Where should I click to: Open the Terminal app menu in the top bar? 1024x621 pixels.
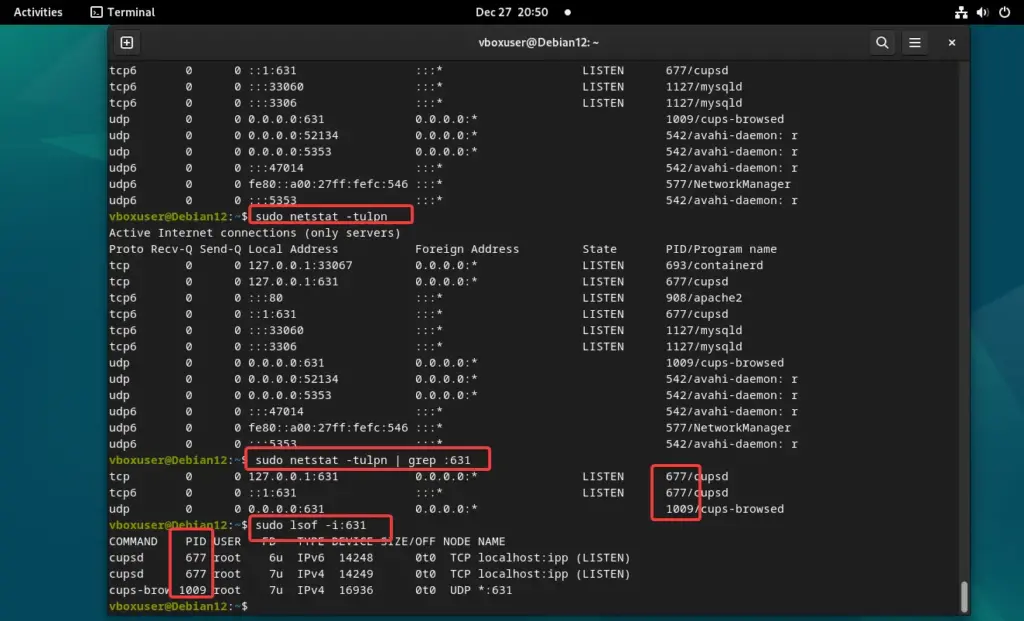pyautogui.click(x=123, y=12)
